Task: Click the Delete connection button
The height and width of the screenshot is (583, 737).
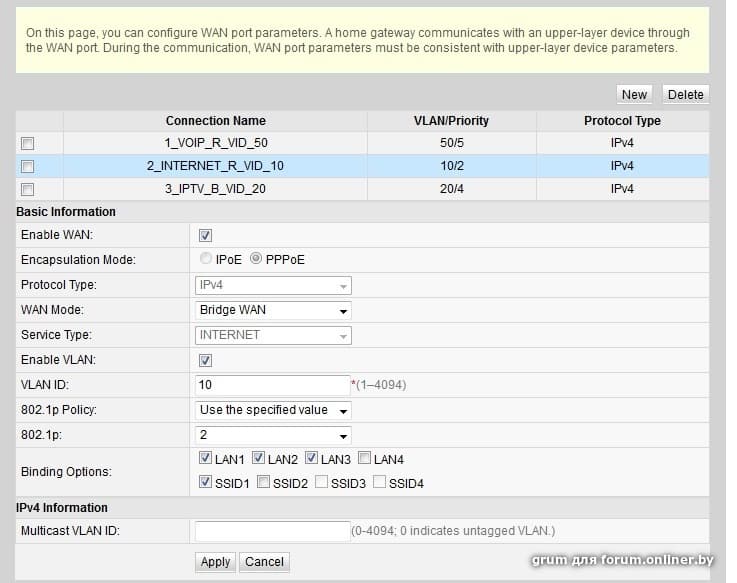Action: (x=685, y=94)
